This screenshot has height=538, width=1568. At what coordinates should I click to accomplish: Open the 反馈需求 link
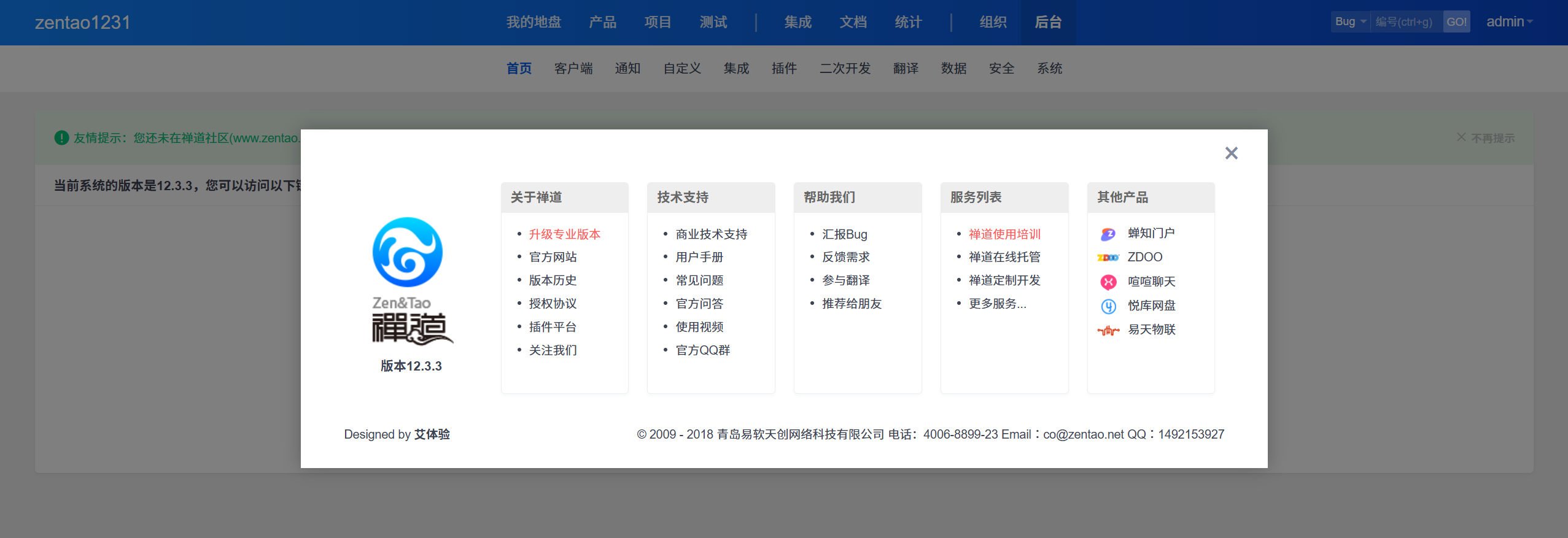[846, 257]
